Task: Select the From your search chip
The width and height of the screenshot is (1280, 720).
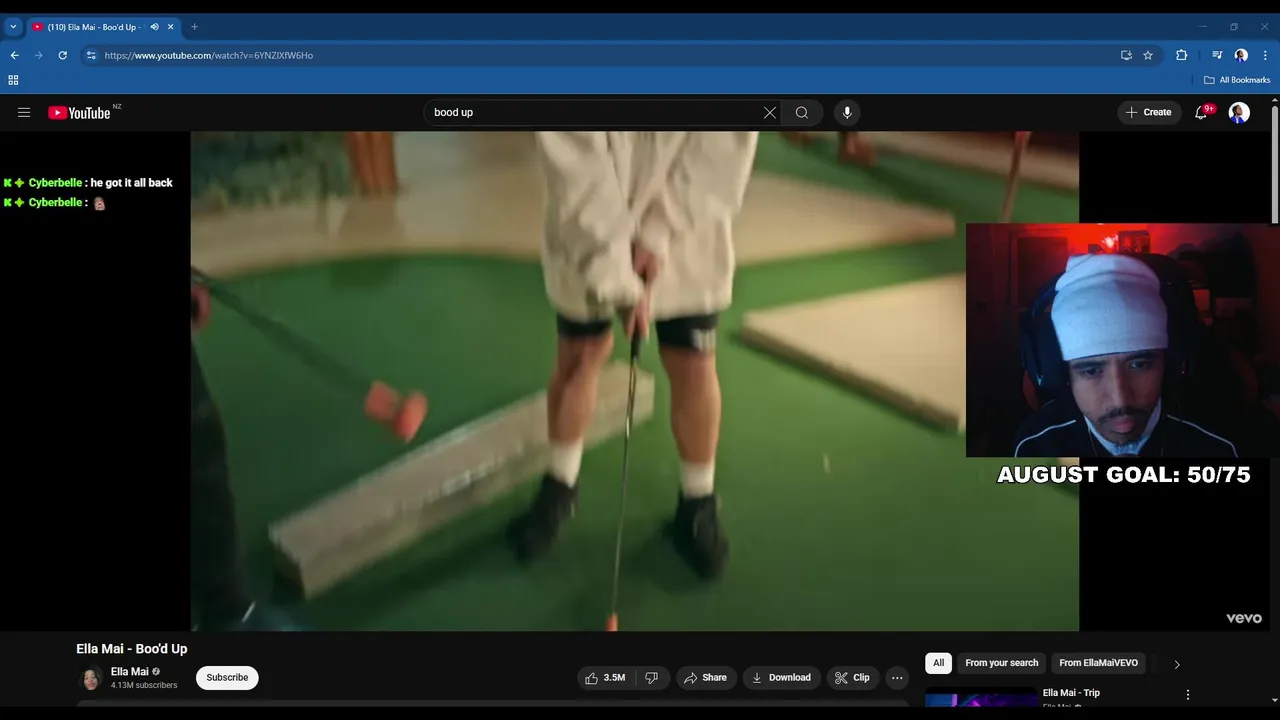Action: pyautogui.click(x=1002, y=663)
